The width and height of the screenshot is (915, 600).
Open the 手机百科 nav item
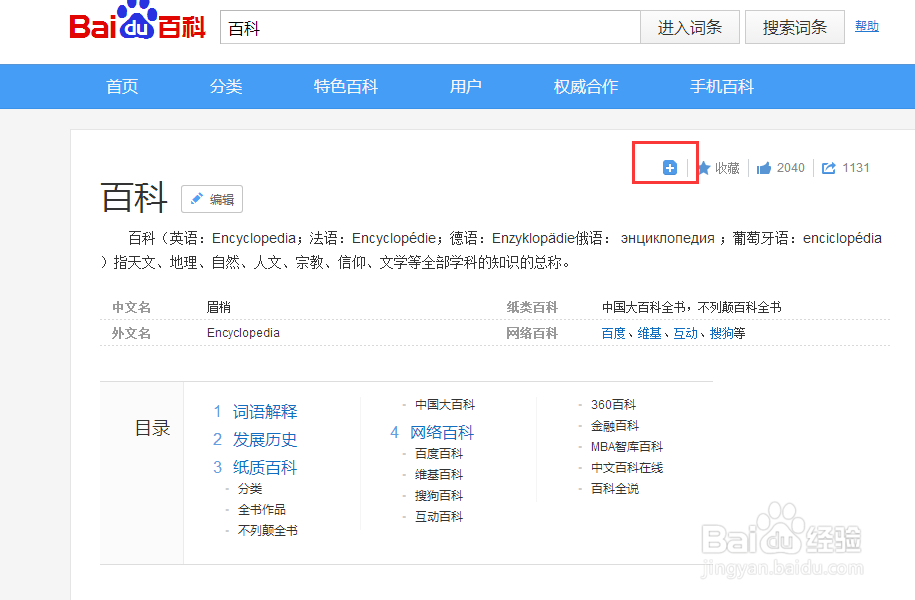point(722,86)
